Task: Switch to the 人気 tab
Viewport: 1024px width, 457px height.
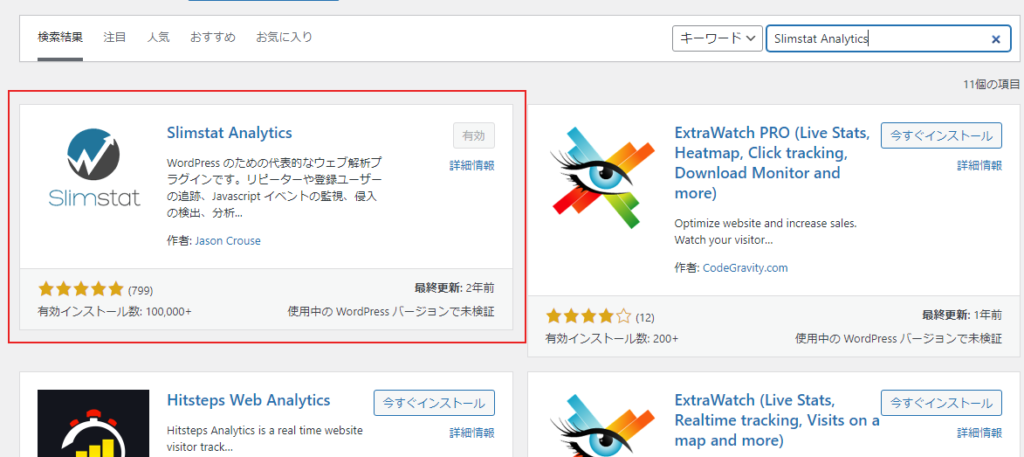Action: 158,37
